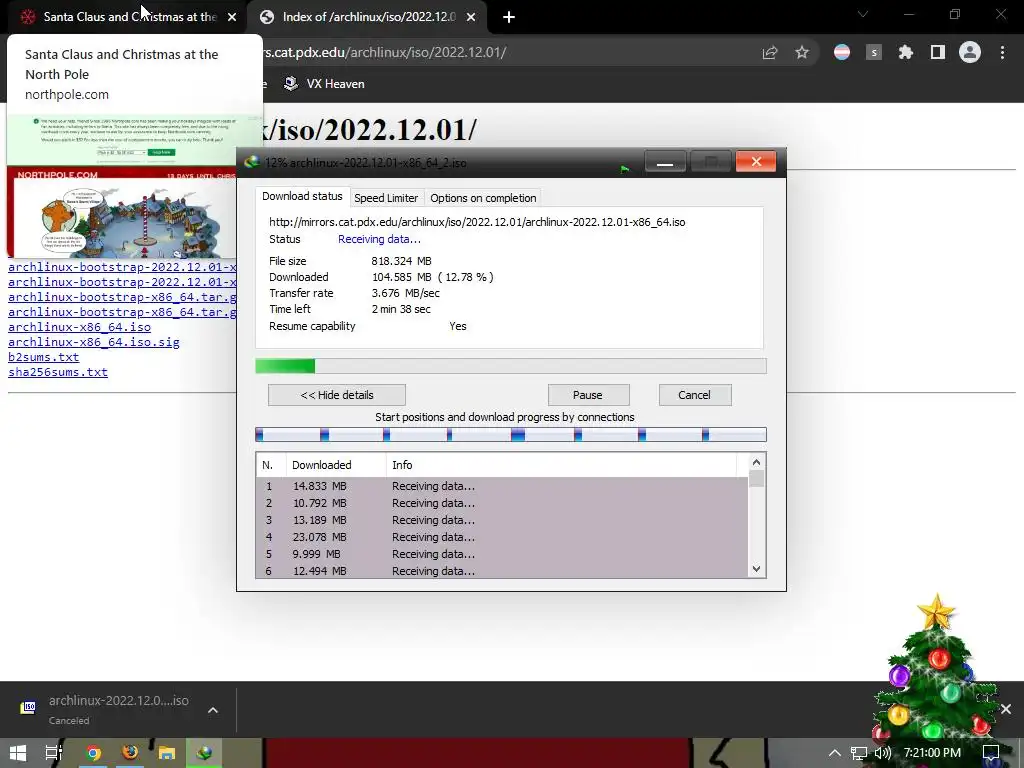Click the IDM icon in the dialog title bar
The image size is (1024, 768).
[x=251, y=162]
